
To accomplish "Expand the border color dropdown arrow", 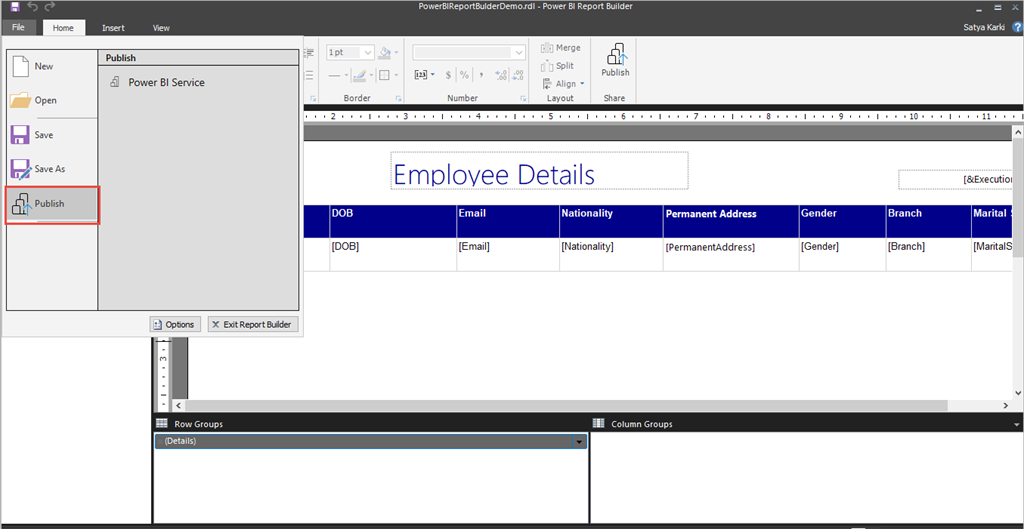I will 372,75.
